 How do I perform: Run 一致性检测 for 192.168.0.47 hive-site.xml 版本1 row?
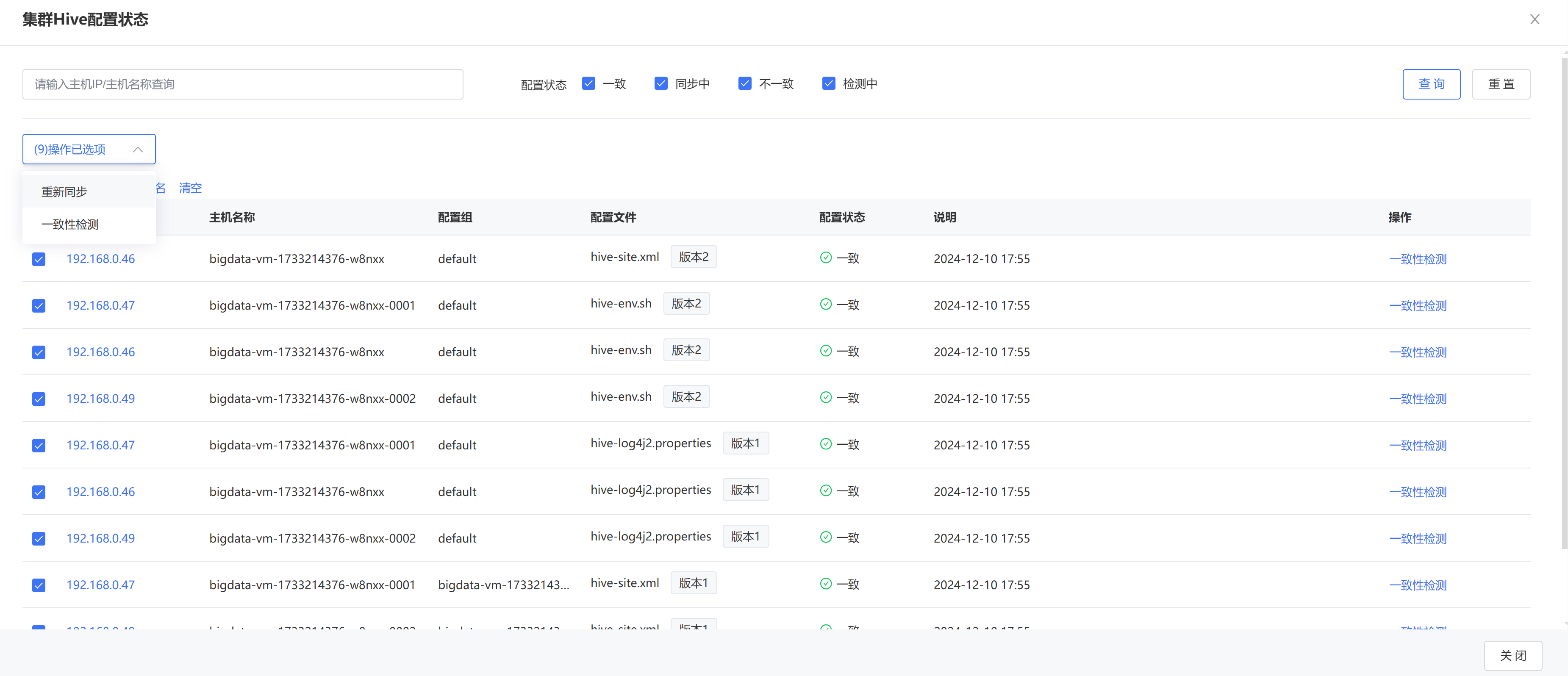(1418, 585)
